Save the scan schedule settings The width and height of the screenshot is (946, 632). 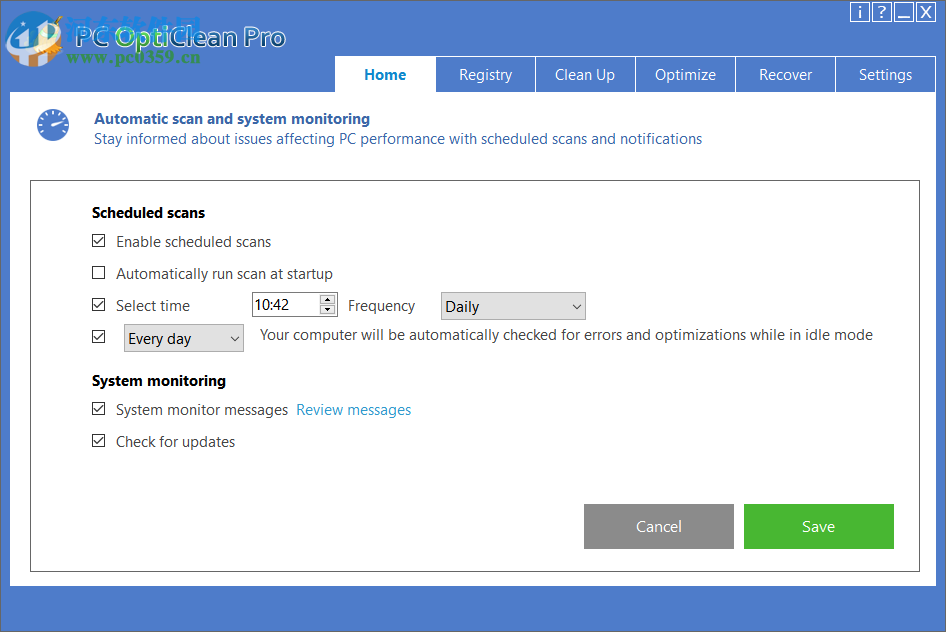tap(818, 526)
